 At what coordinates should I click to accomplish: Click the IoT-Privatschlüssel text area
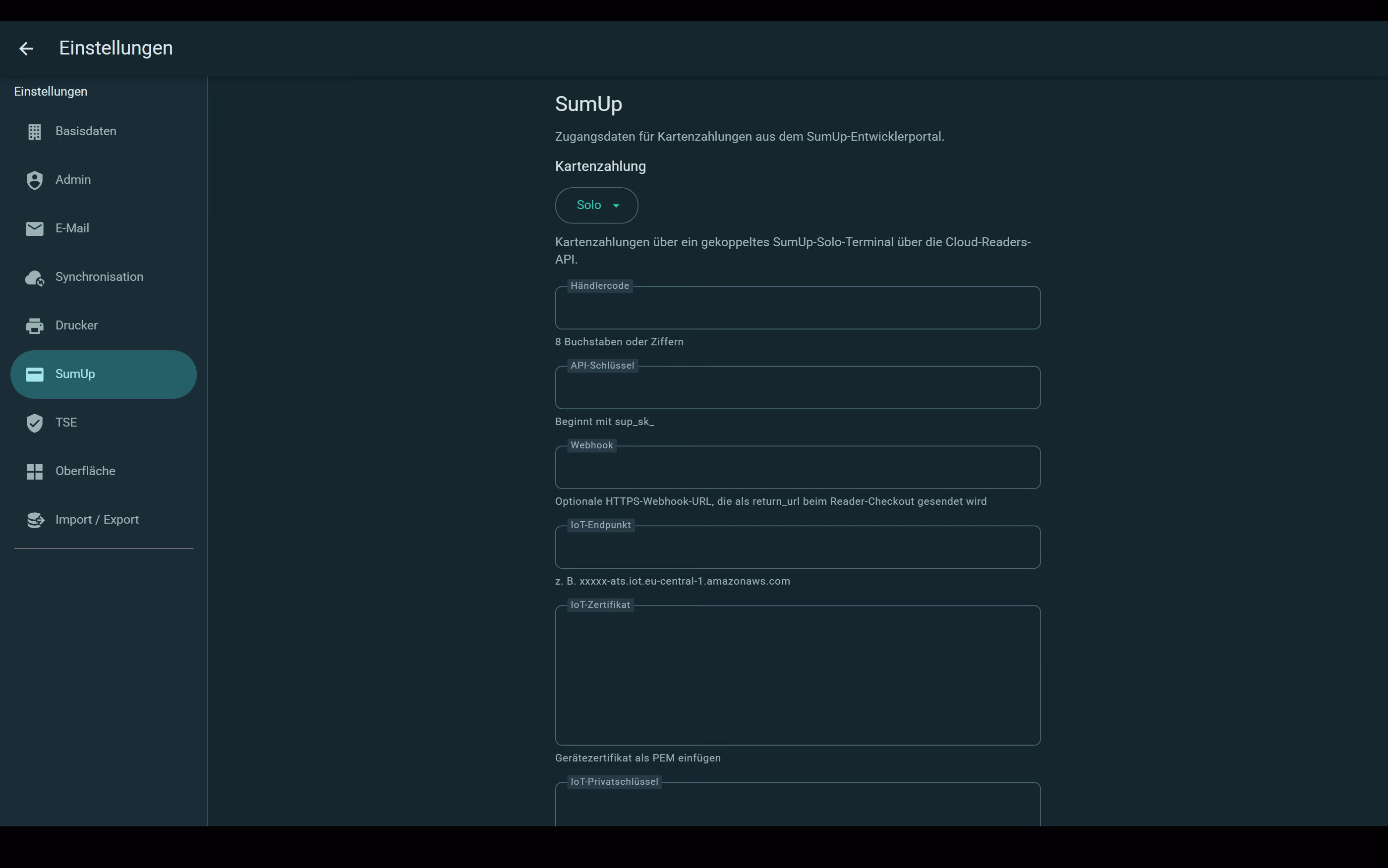coord(798,805)
